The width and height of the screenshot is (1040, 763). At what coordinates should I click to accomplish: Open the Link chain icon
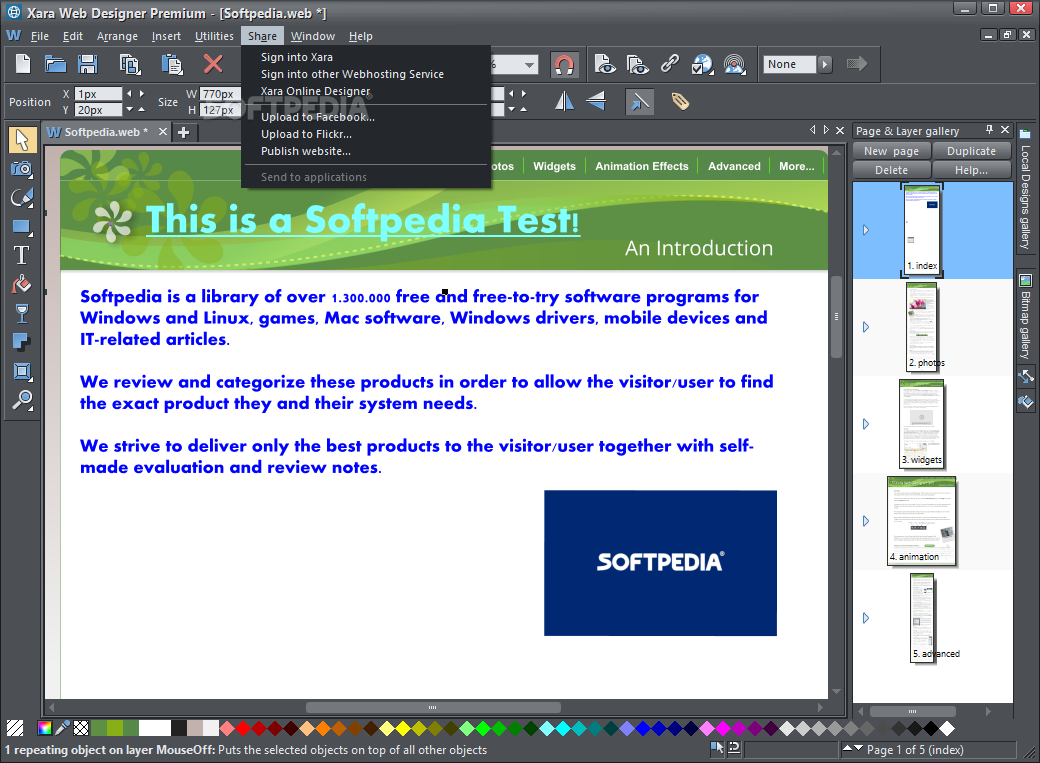670,64
